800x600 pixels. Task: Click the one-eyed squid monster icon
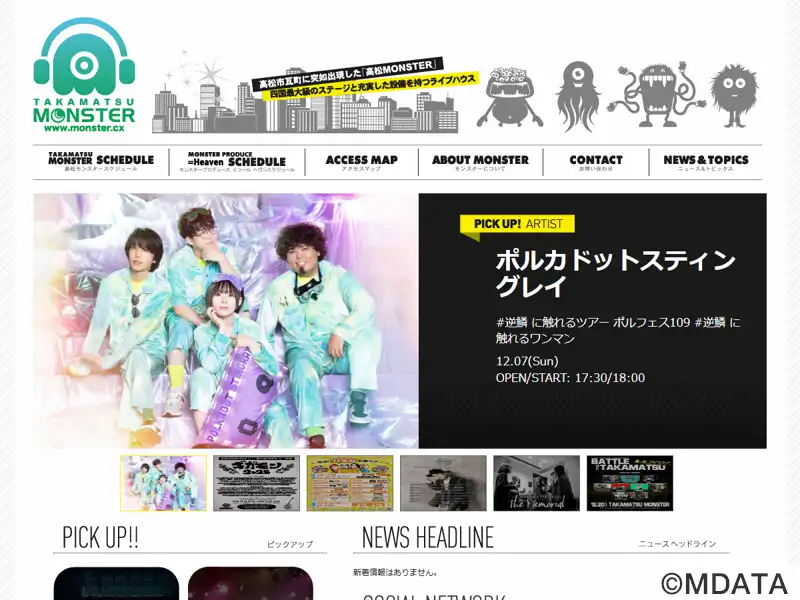click(x=578, y=95)
